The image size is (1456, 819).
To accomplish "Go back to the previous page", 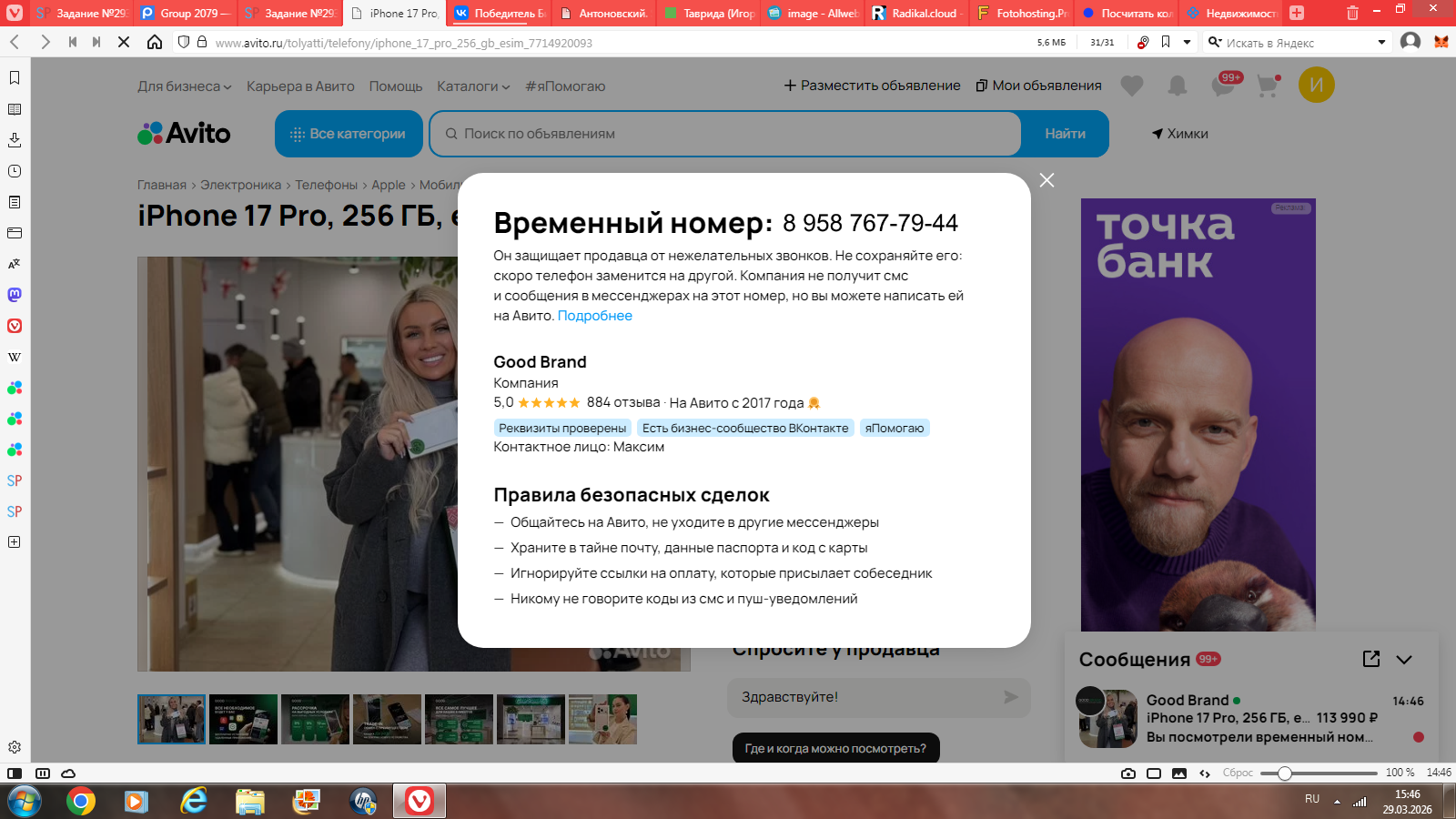I will tap(15, 42).
